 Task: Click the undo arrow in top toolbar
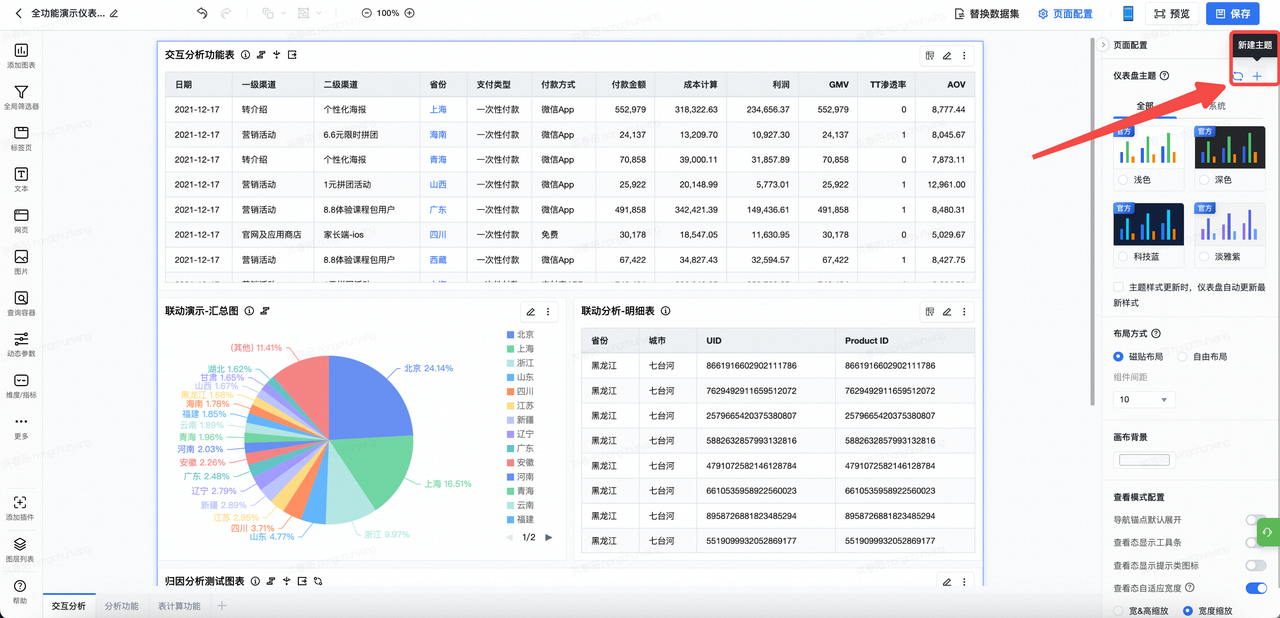[203, 13]
